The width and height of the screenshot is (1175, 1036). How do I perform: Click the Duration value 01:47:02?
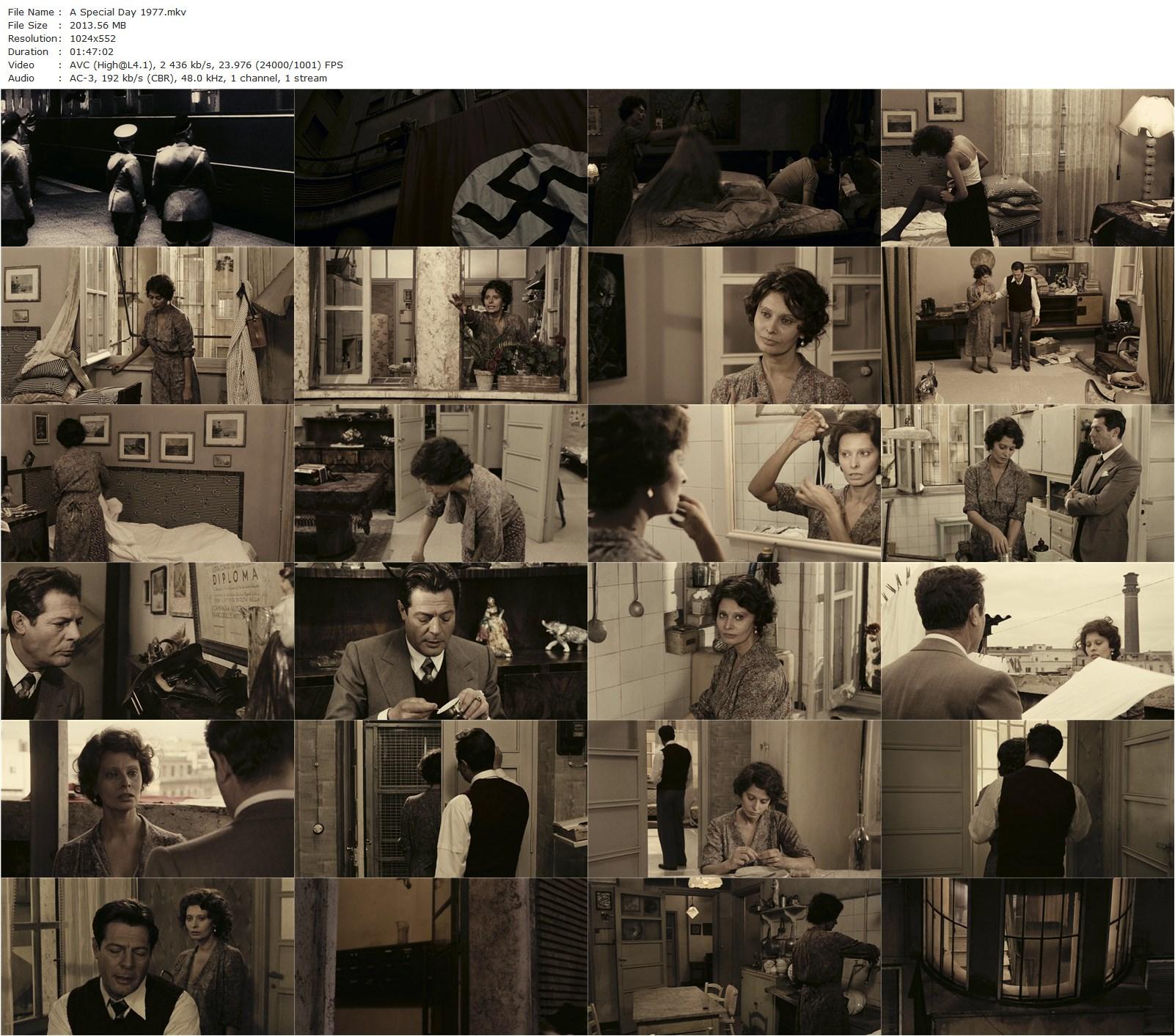92,51
